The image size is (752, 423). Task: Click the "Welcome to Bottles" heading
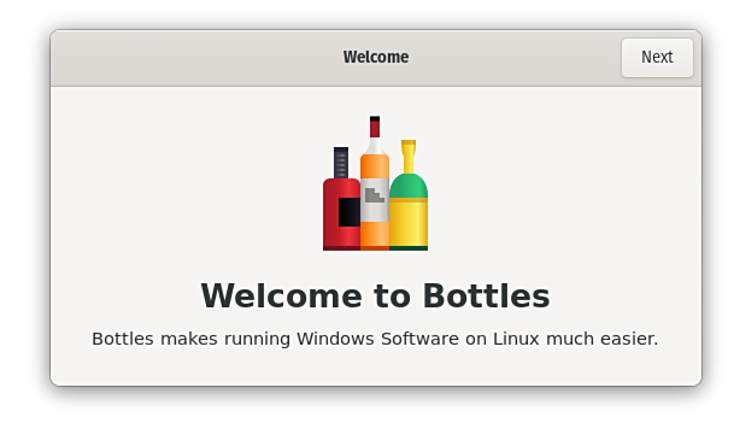375,296
